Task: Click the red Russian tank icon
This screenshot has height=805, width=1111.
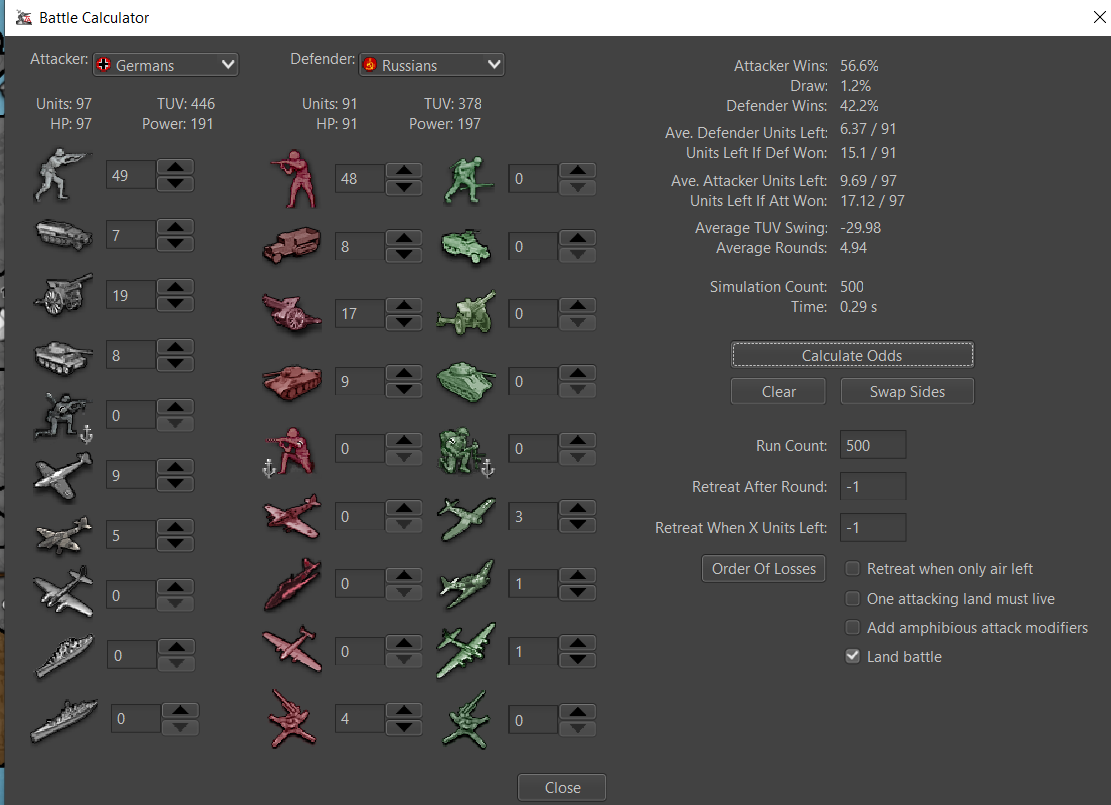Action: pyautogui.click(x=292, y=381)
